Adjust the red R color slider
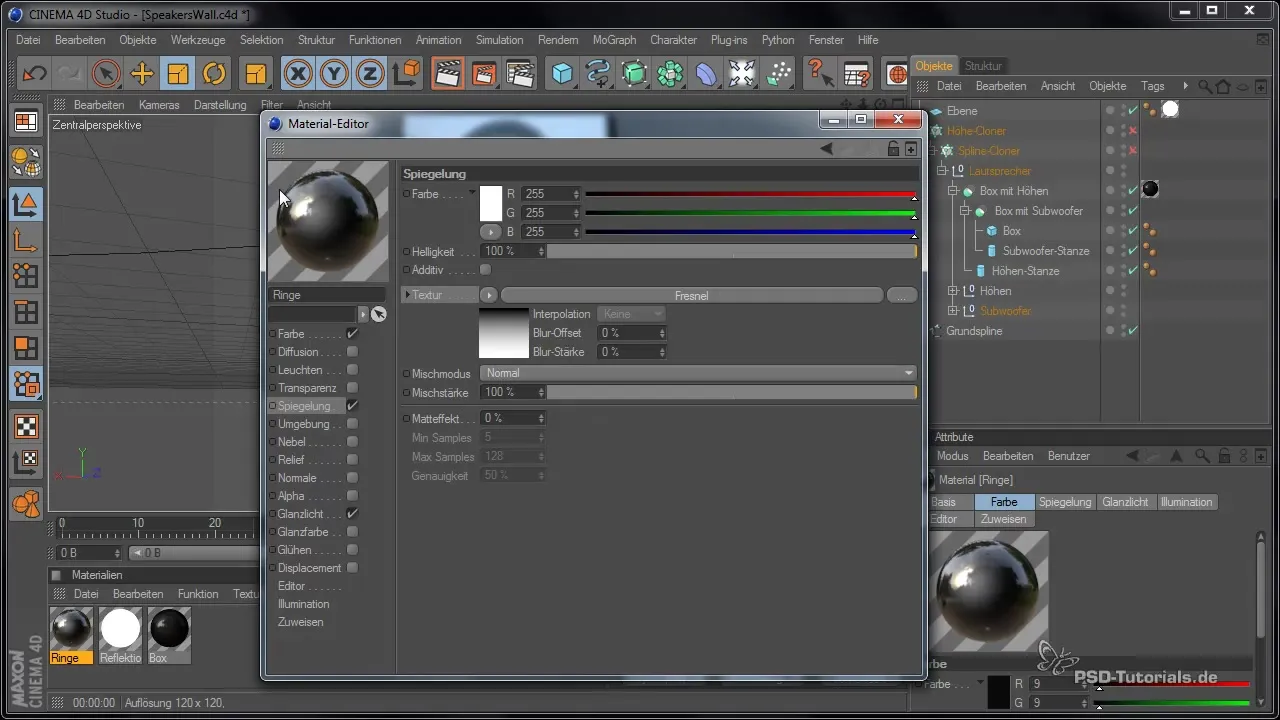The width and height of the screenshot is (1280, 720). pyautogui.click(x=750, y=194)
